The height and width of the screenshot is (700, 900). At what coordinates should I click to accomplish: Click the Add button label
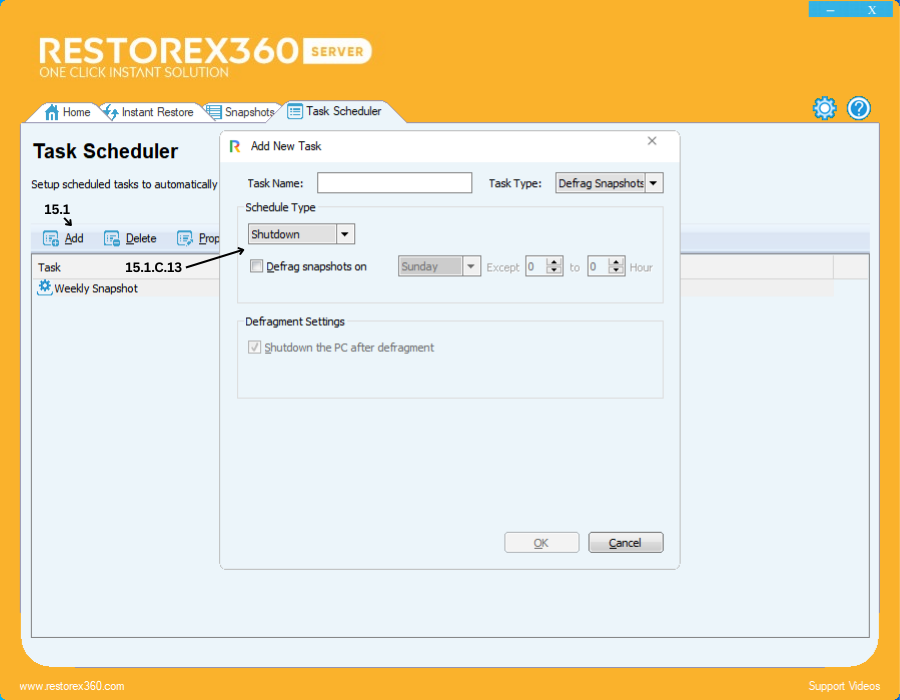(74, 239)
